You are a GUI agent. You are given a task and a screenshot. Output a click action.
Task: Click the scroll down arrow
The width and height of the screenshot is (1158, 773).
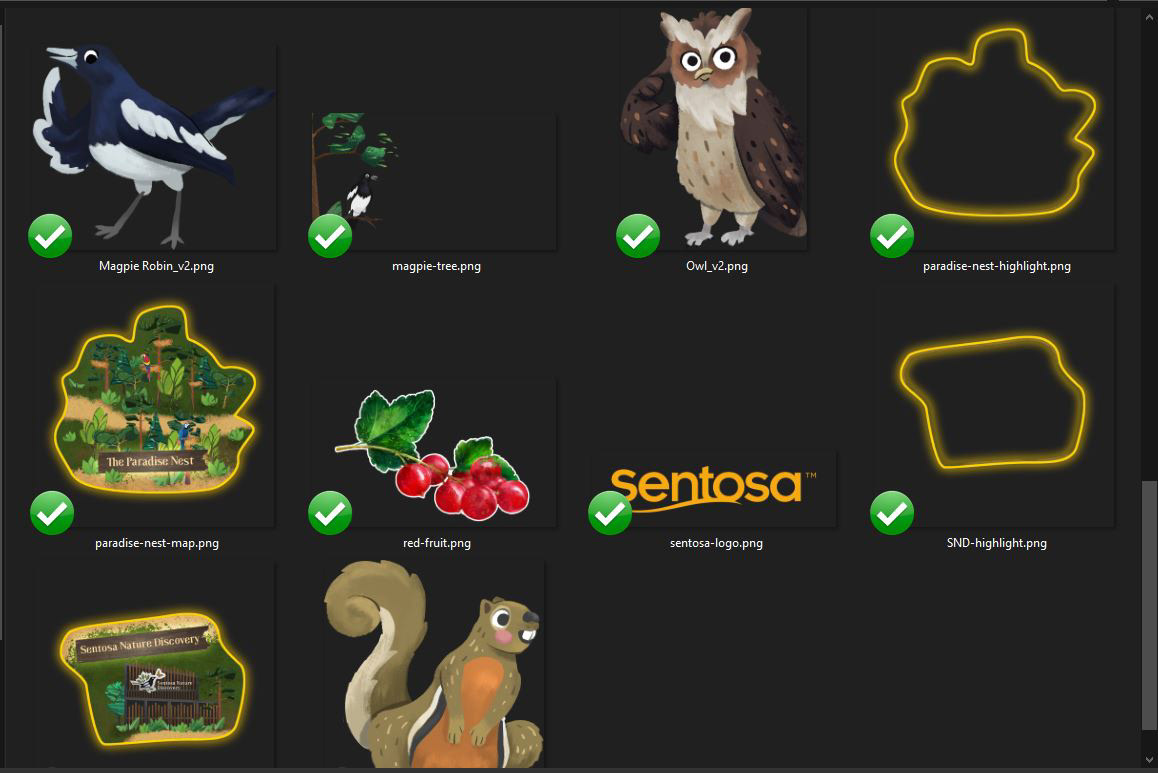[x=1148, y=760]
